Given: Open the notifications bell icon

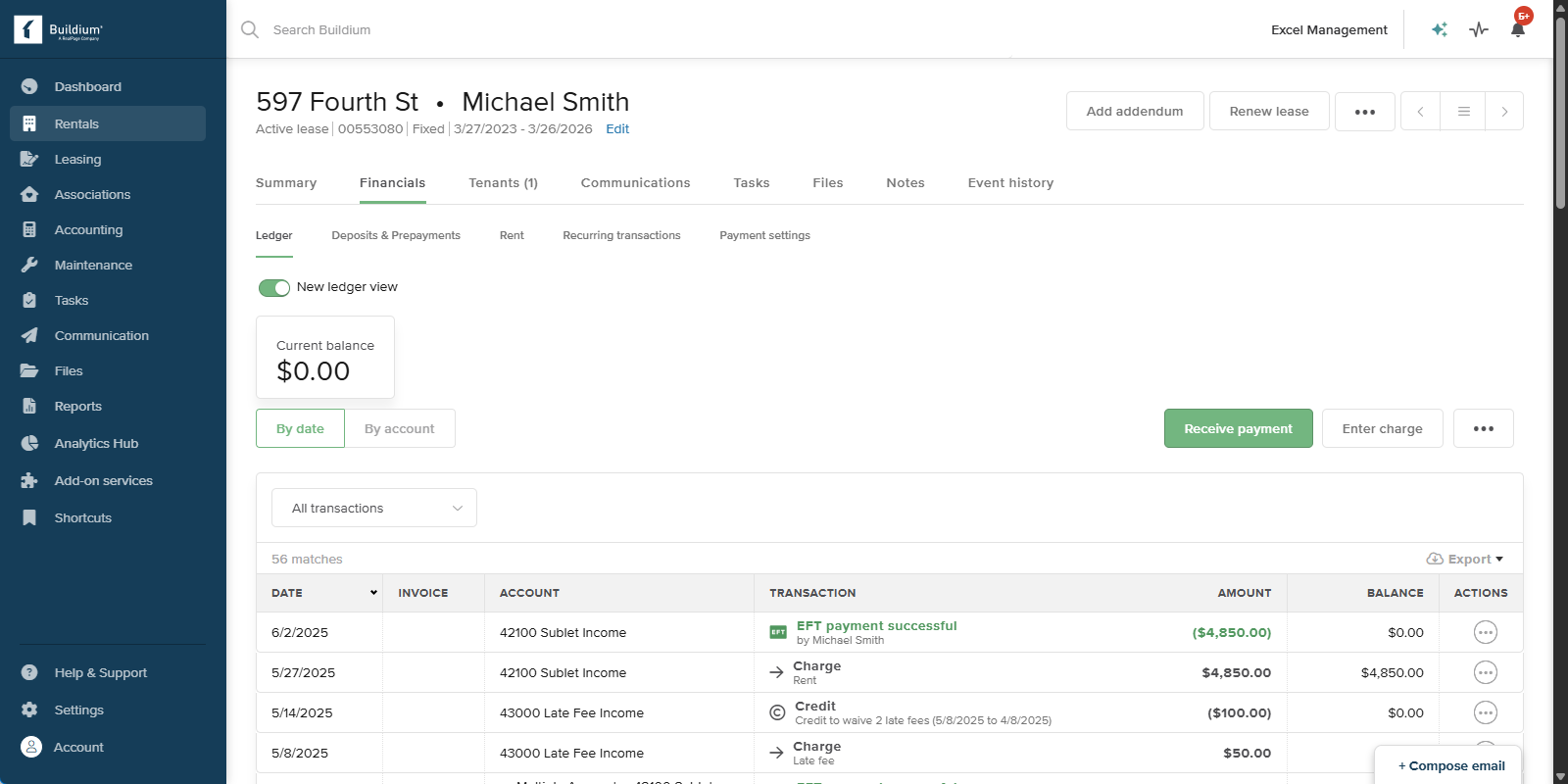Looking at the screenshot, I should click(1517, 29).
